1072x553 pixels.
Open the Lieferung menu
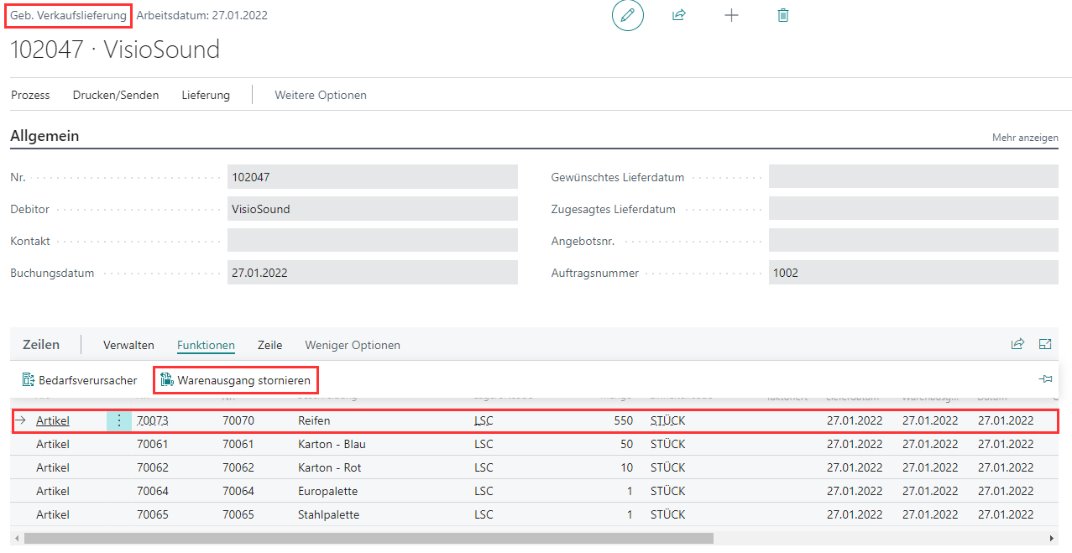pos(205,95)
